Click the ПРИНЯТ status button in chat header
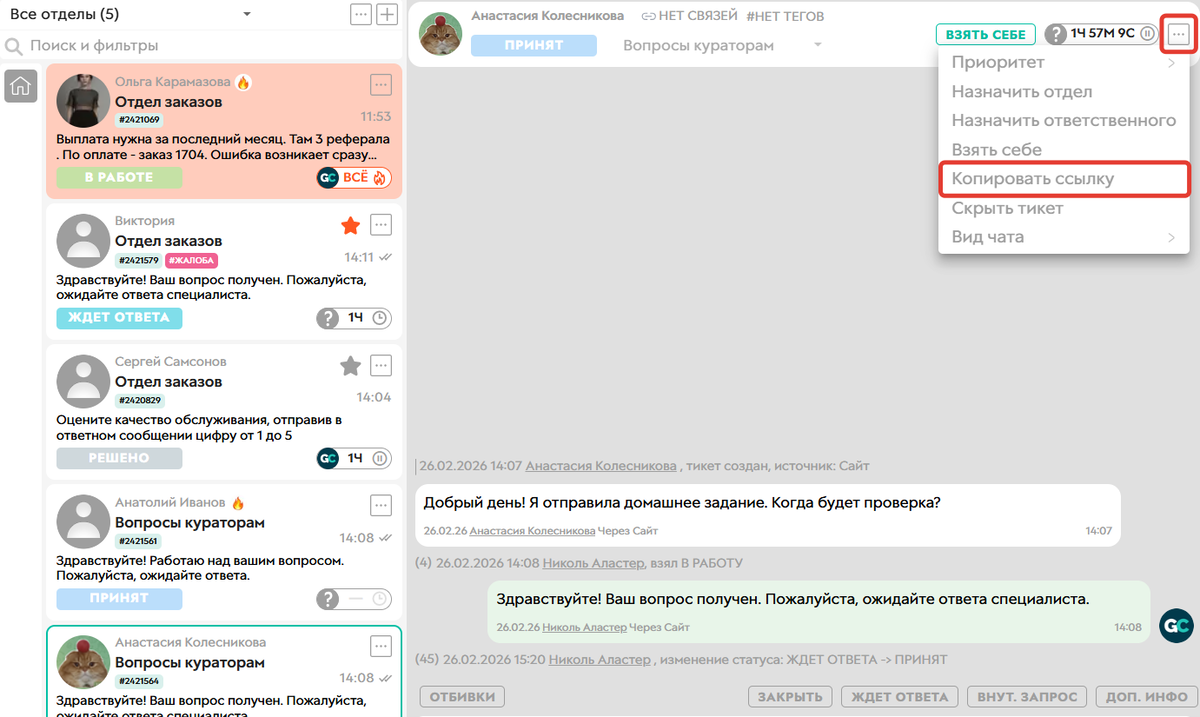1200x717 pixels. click(534, 45)
